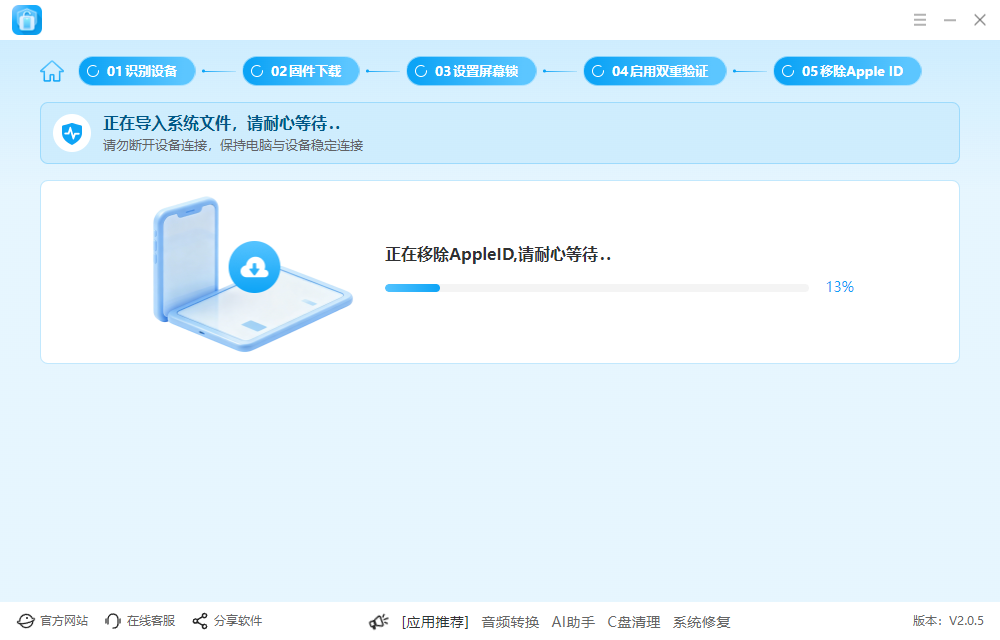Image resolution: width=1000 pixels, height=640 pixels.
Task: Click the removal progress bar
Action: point(596,288)
